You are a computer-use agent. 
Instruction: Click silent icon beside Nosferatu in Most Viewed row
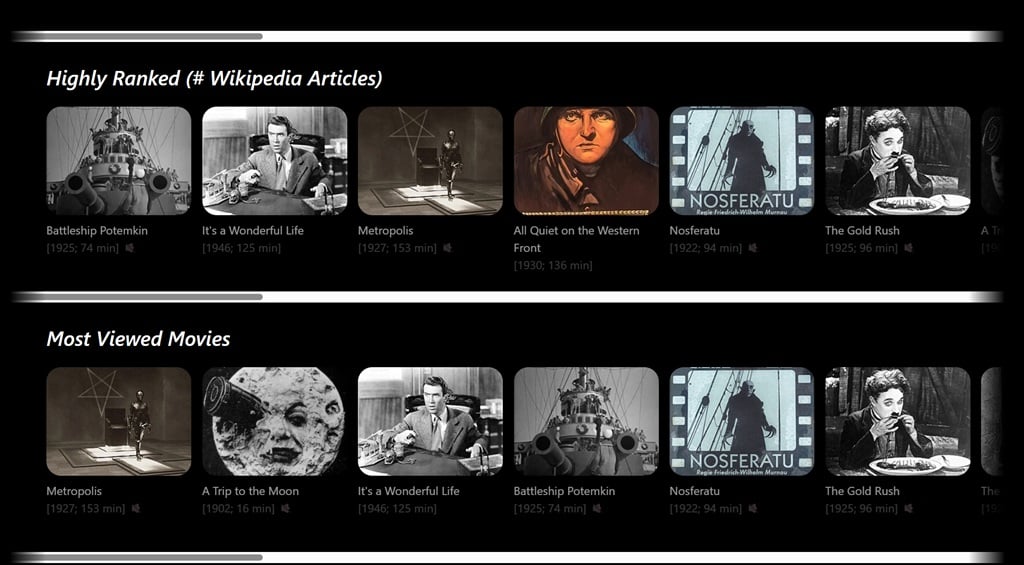click(752, 509)
